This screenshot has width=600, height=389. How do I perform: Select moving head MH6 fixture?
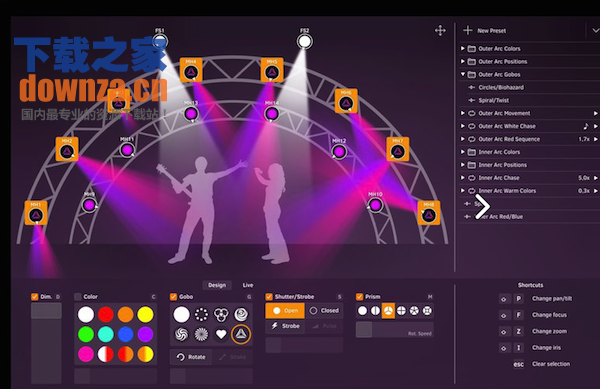346,101
